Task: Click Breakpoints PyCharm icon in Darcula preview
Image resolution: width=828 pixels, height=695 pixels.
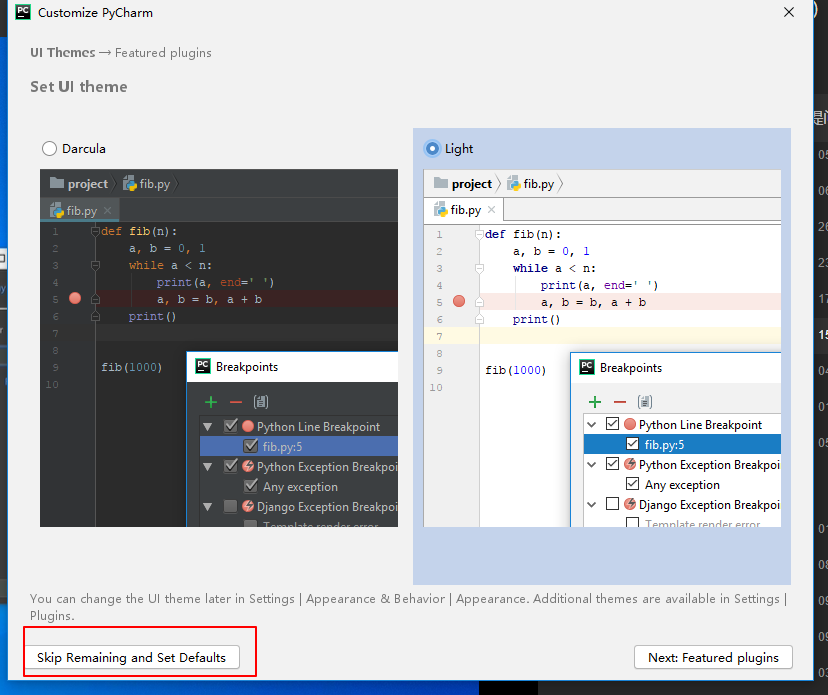Action: tap(203, 367)
